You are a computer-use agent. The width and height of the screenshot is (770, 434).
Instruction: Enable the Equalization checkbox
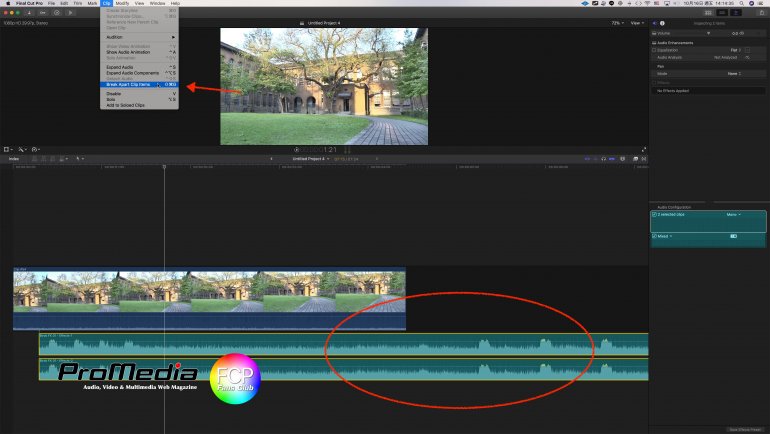(x=654, y=50)
